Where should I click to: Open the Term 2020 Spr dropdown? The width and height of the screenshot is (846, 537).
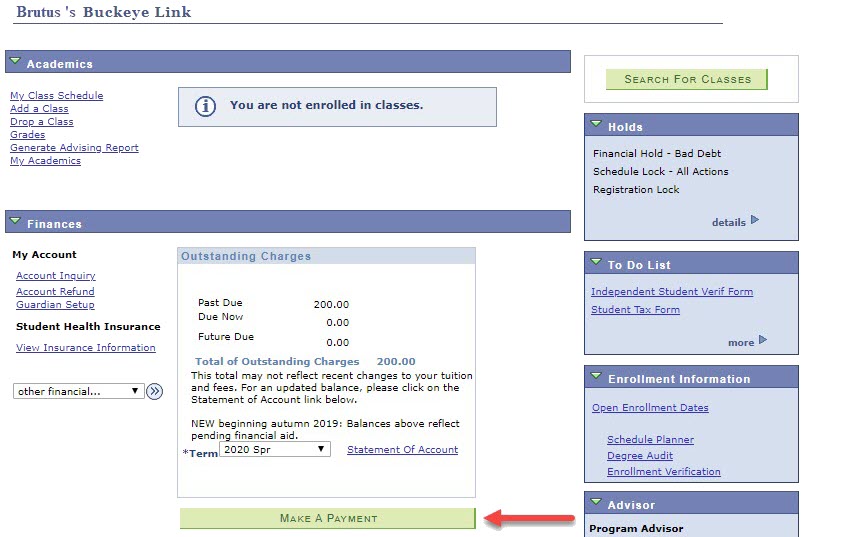[275, 449]
